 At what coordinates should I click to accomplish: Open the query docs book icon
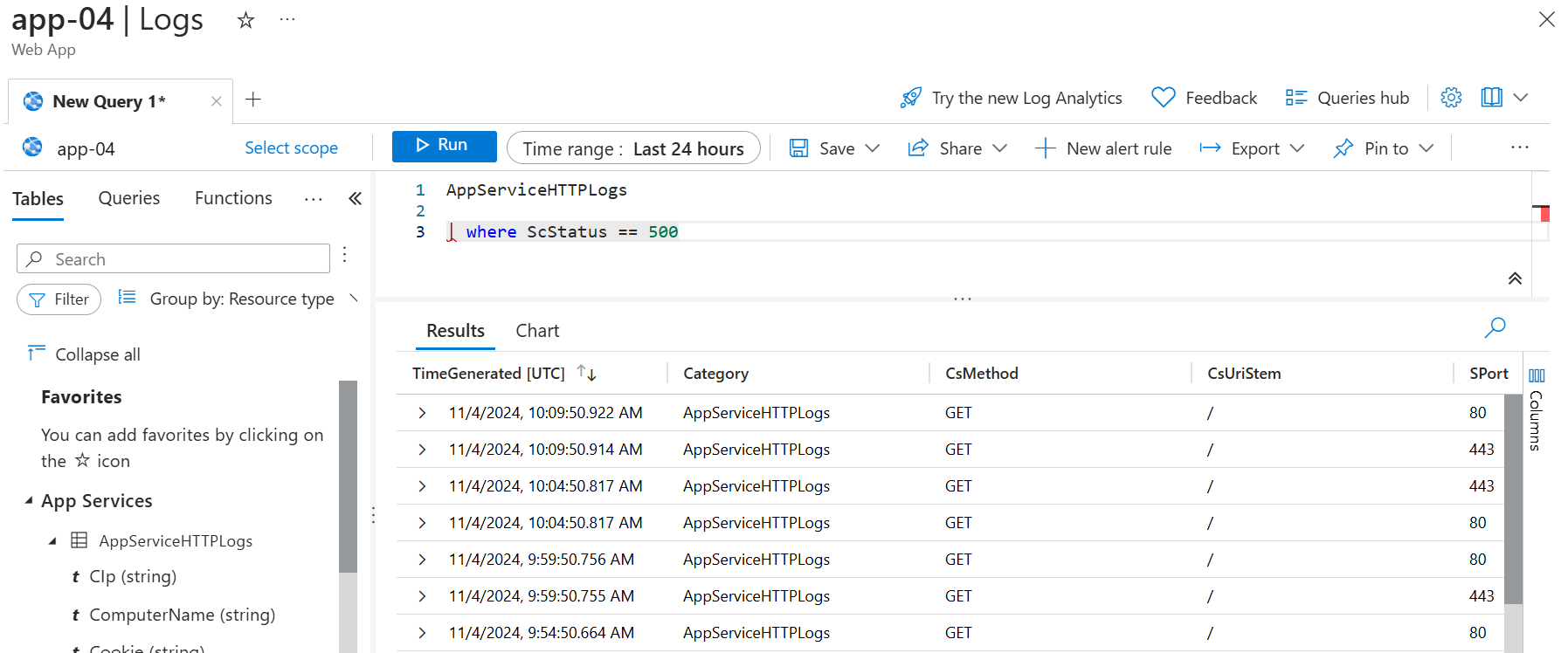pyautogui.click(x=1491, y=97)
